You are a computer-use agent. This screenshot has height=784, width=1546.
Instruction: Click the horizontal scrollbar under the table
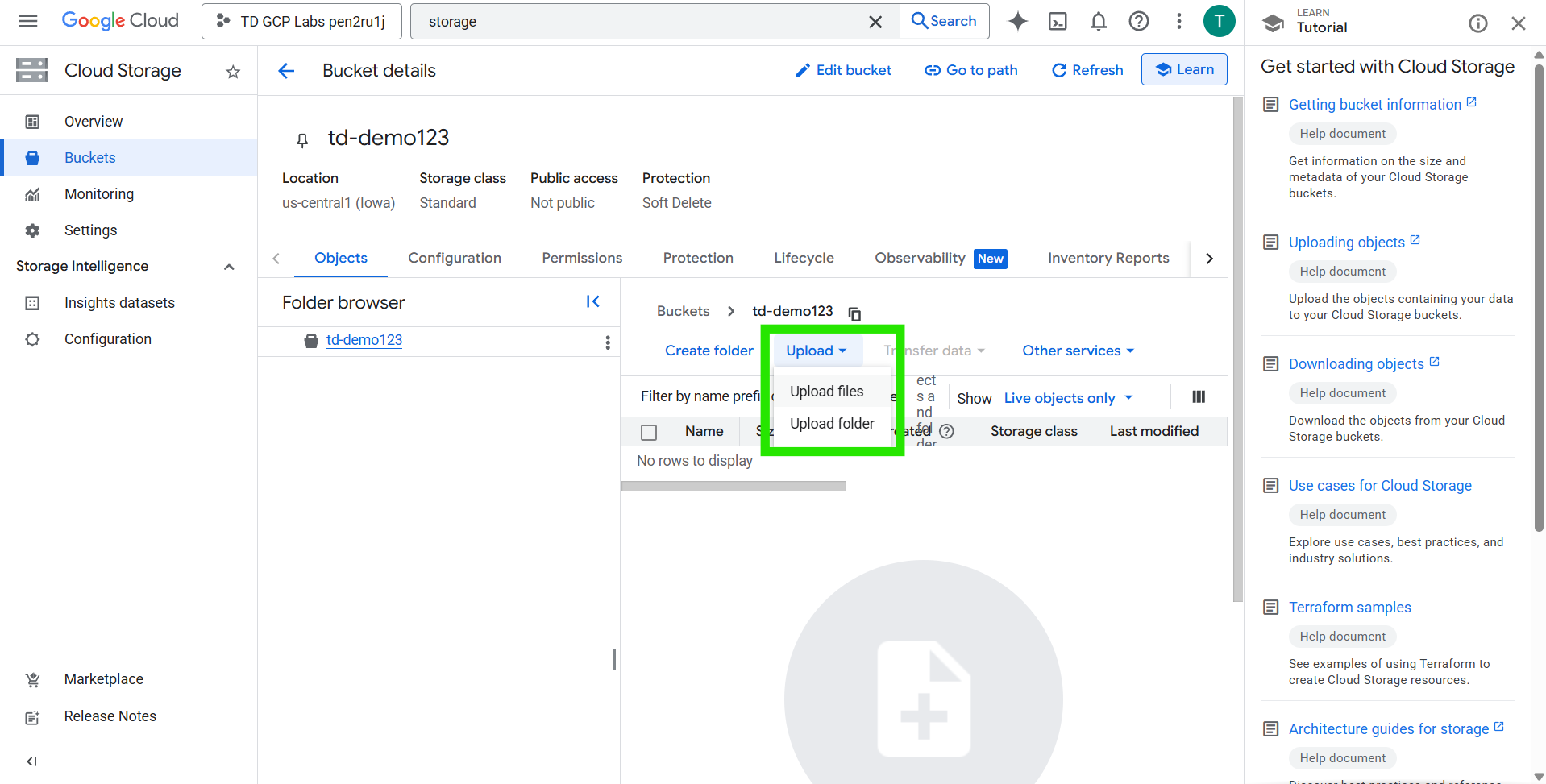coord(734,486)
